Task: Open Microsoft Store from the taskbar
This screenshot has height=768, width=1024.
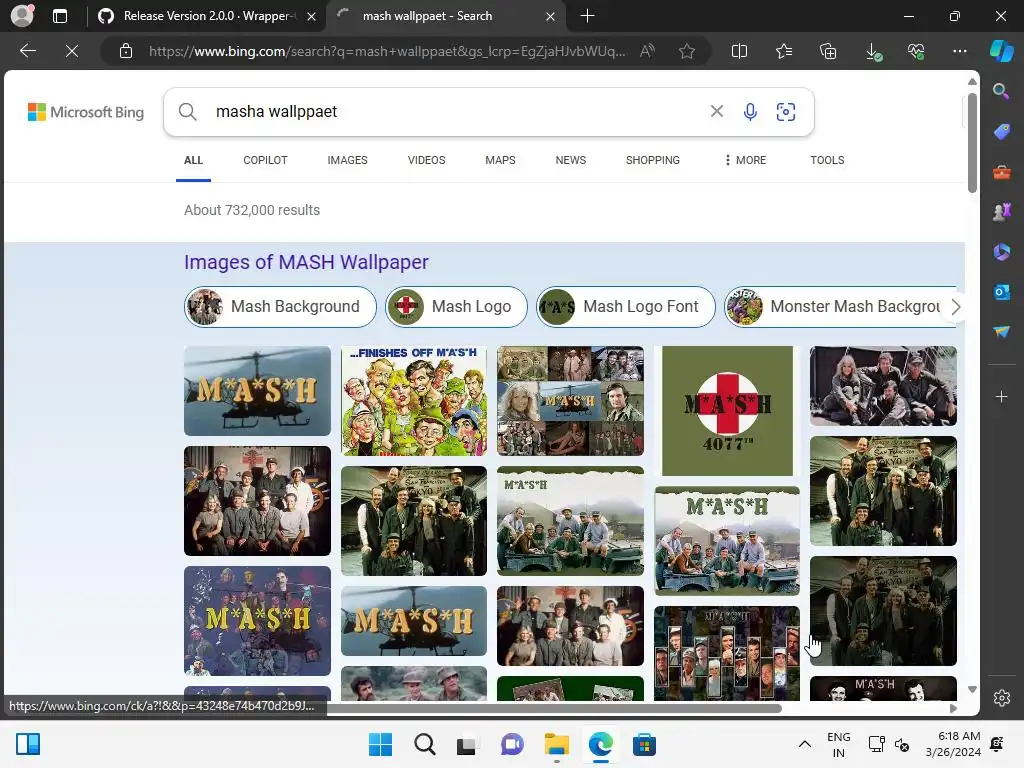Action: click(644, 744)
